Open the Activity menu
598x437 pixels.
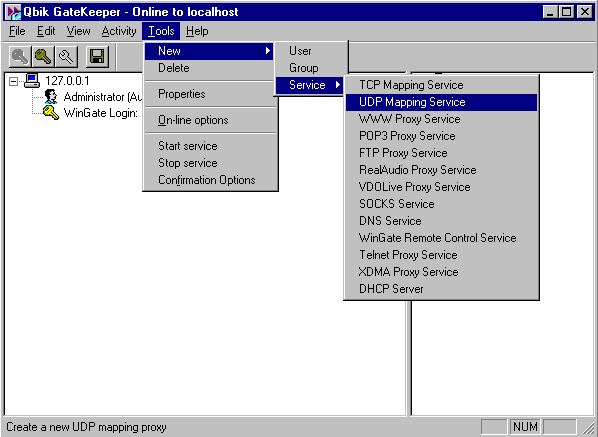[119, 31]
